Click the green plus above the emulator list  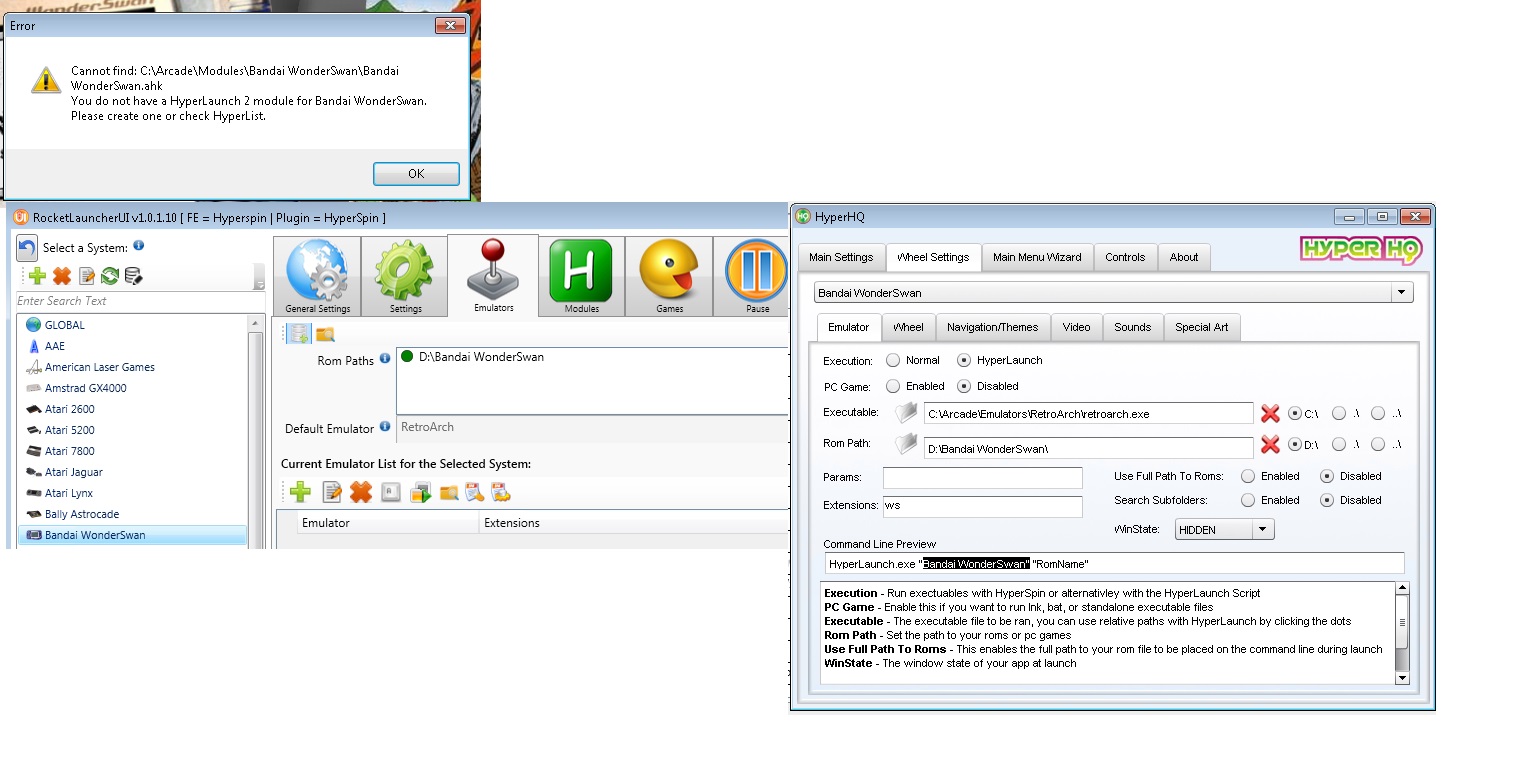[x=300, y=492]
